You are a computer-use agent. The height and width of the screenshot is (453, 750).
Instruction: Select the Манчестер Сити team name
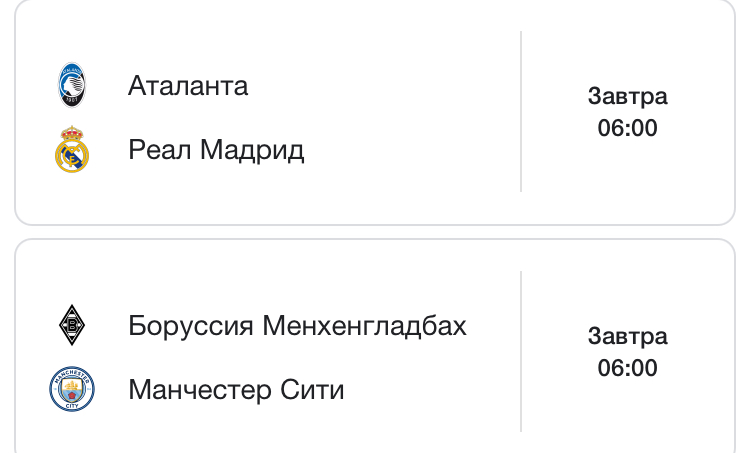(236, 389)
